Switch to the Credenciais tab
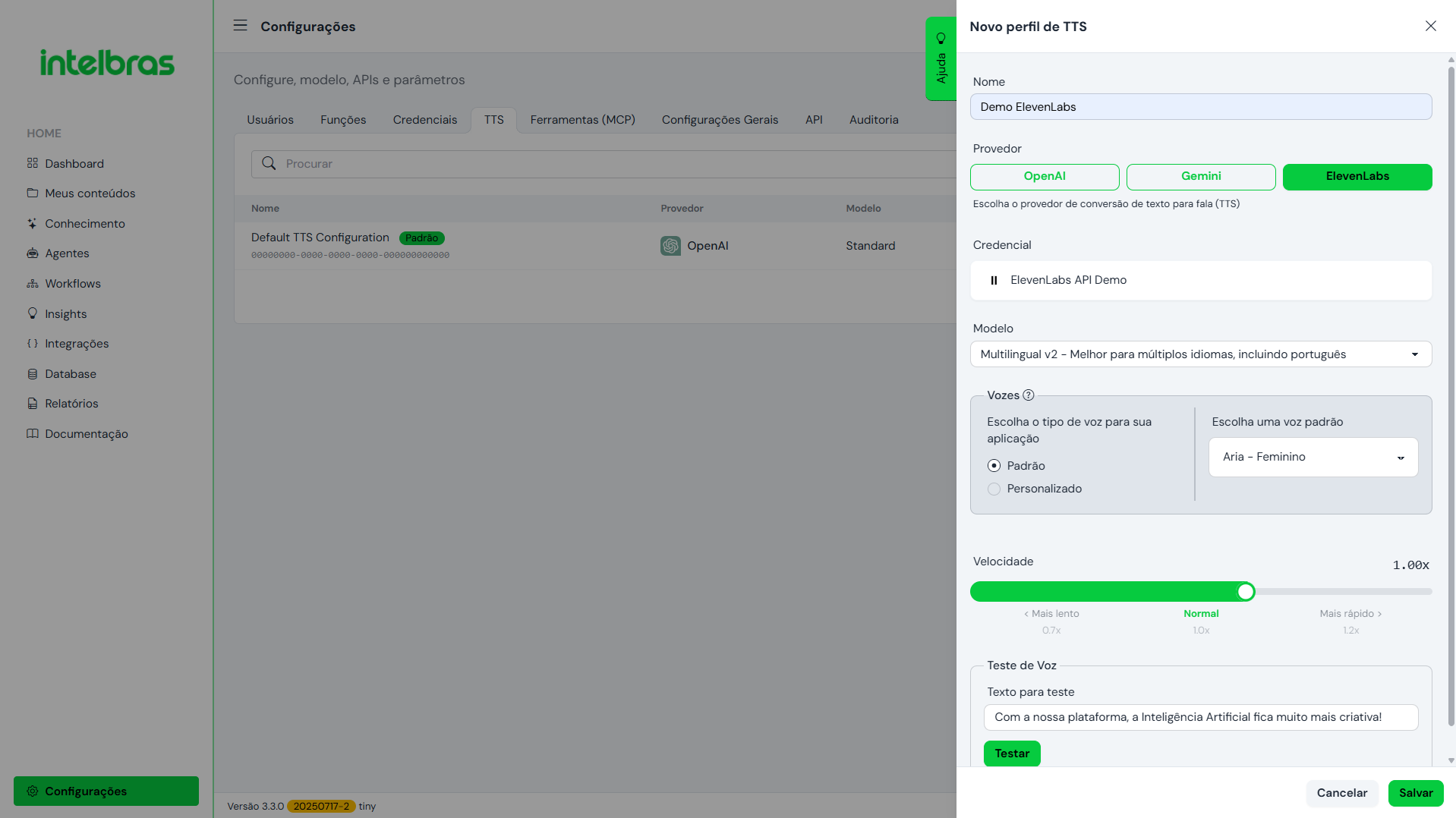The width and height of the screenshot is (1456, 818). pos(425,120)
